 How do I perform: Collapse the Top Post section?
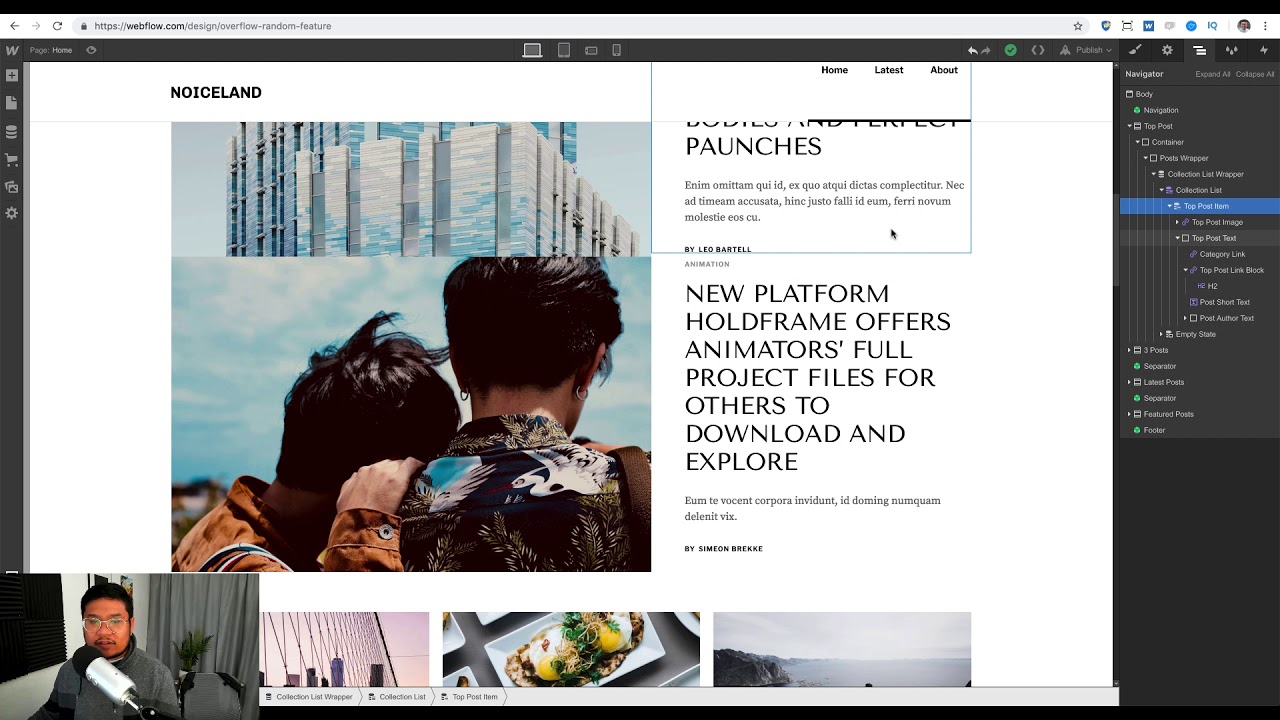click(1129, 126)
